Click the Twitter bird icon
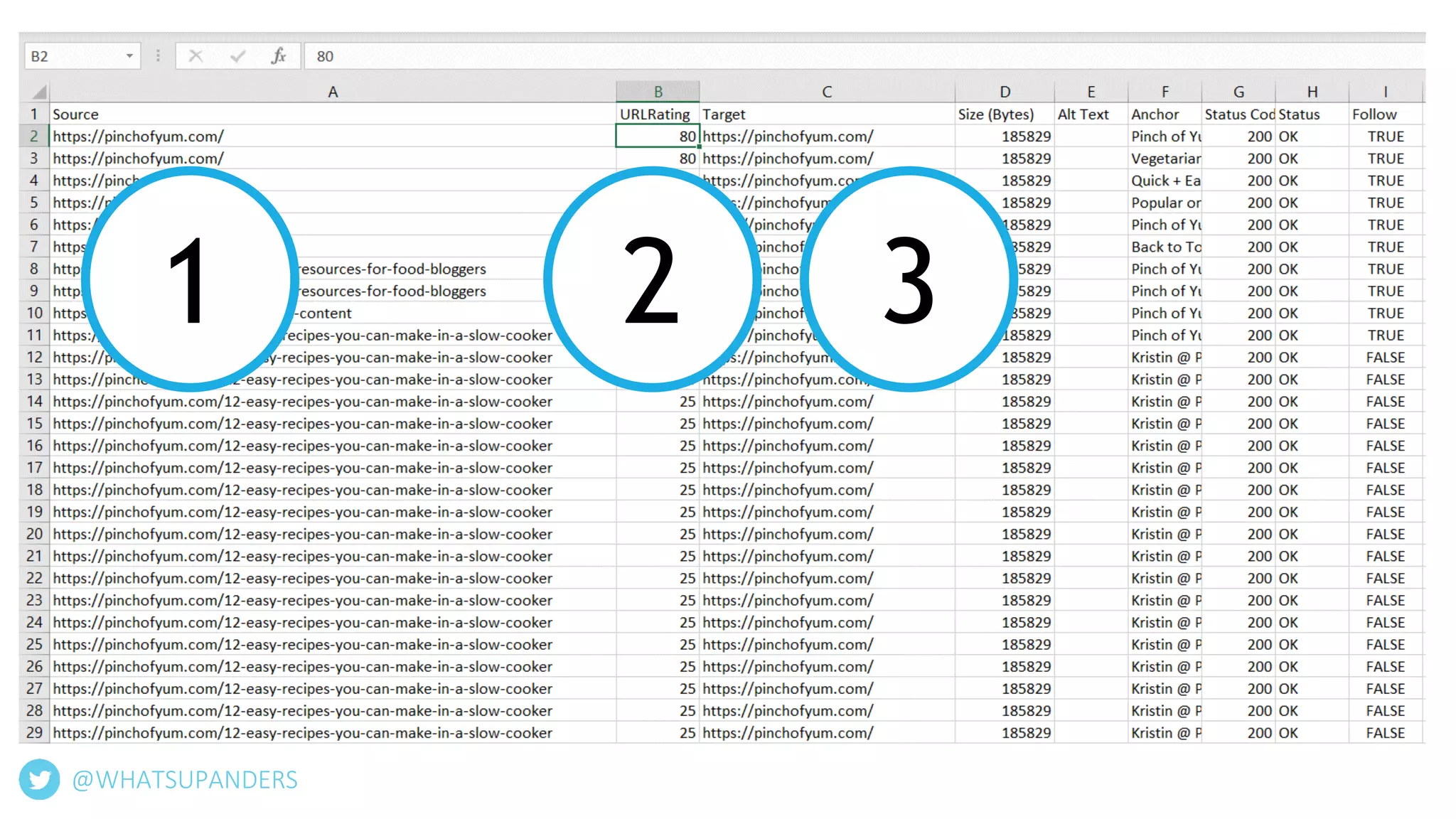Viewport: 1456px width, 819px height. [39, 780]
